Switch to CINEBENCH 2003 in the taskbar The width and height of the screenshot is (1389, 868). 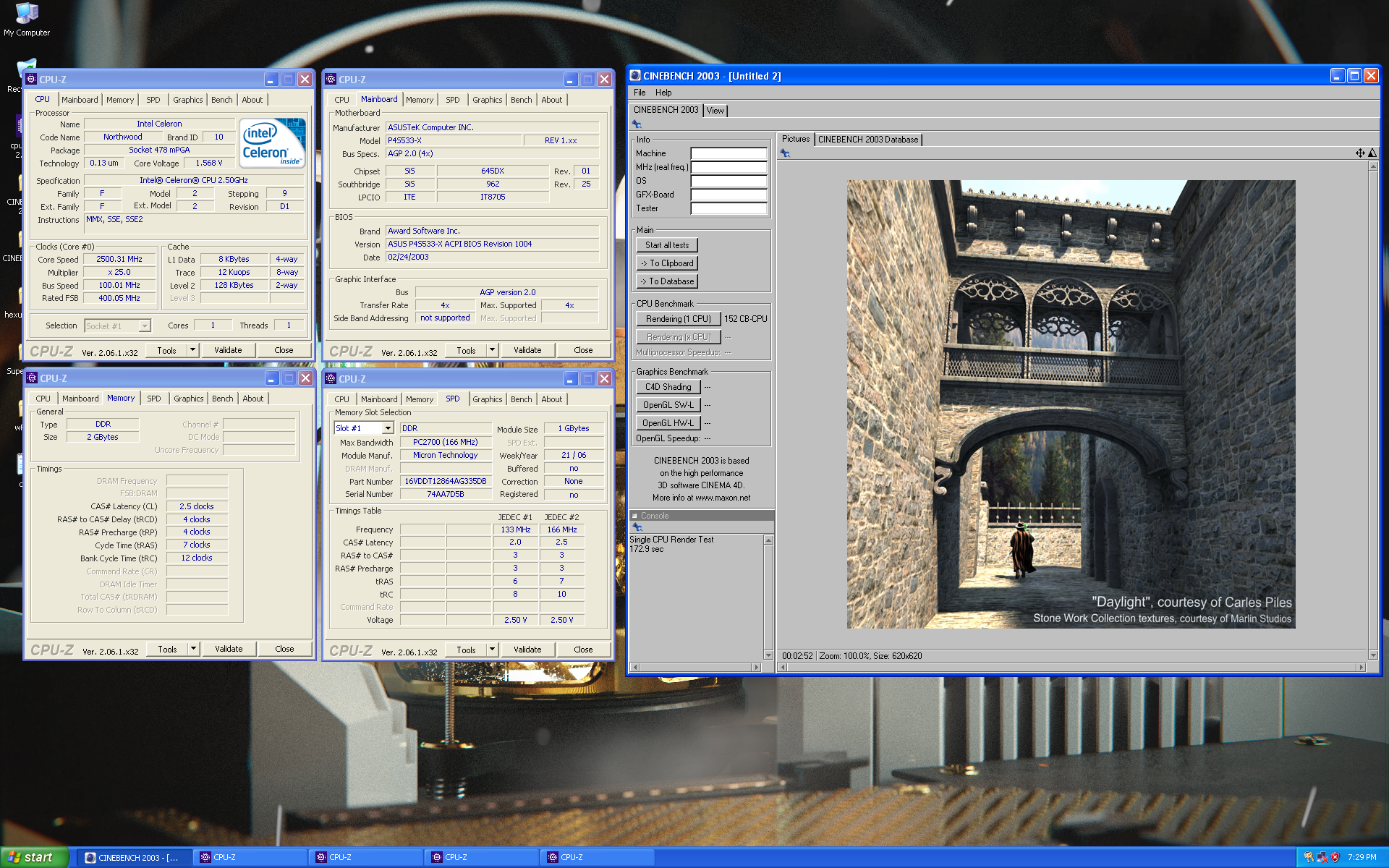pos(134,857)
